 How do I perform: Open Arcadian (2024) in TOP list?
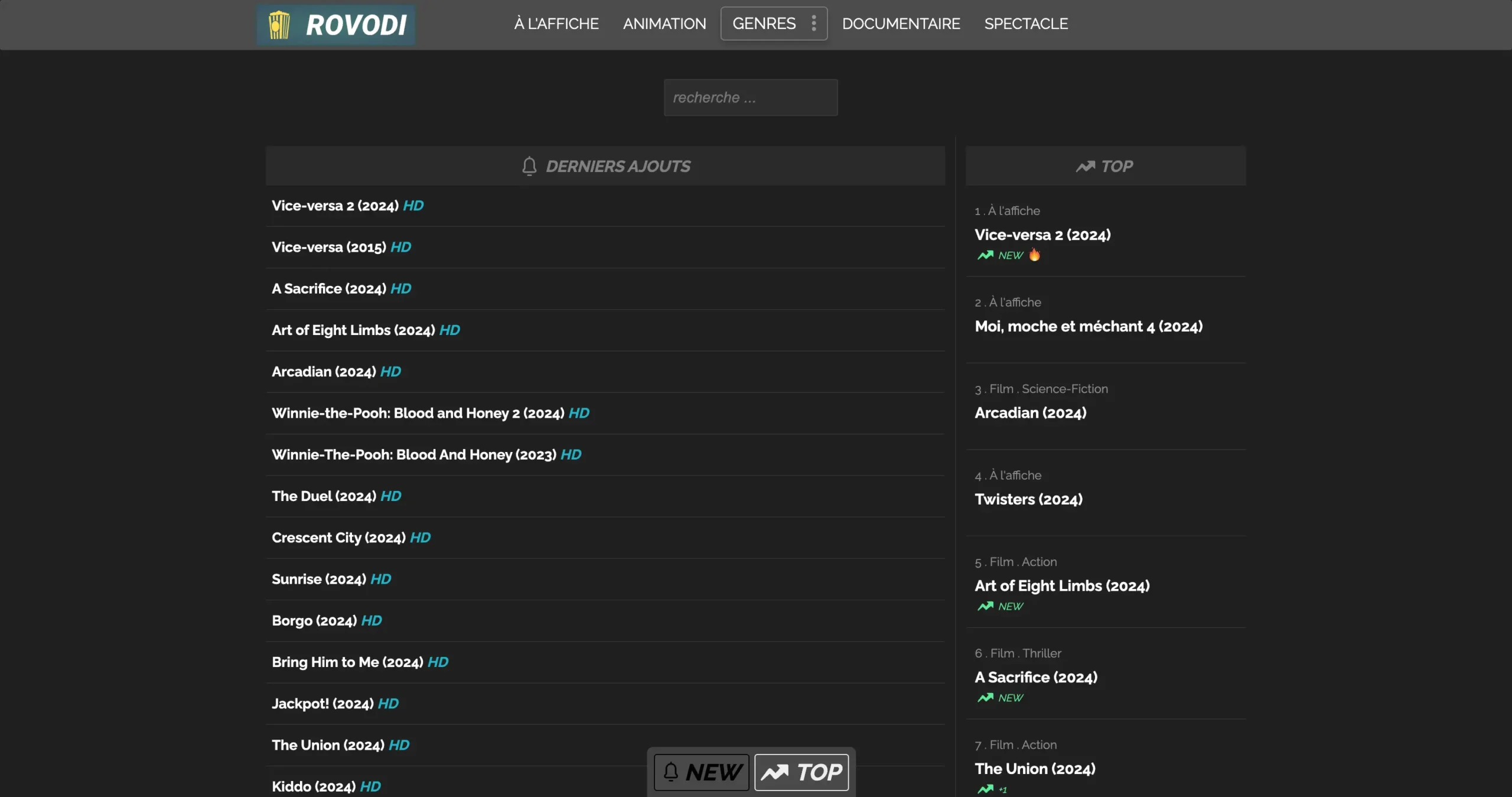1030,412
